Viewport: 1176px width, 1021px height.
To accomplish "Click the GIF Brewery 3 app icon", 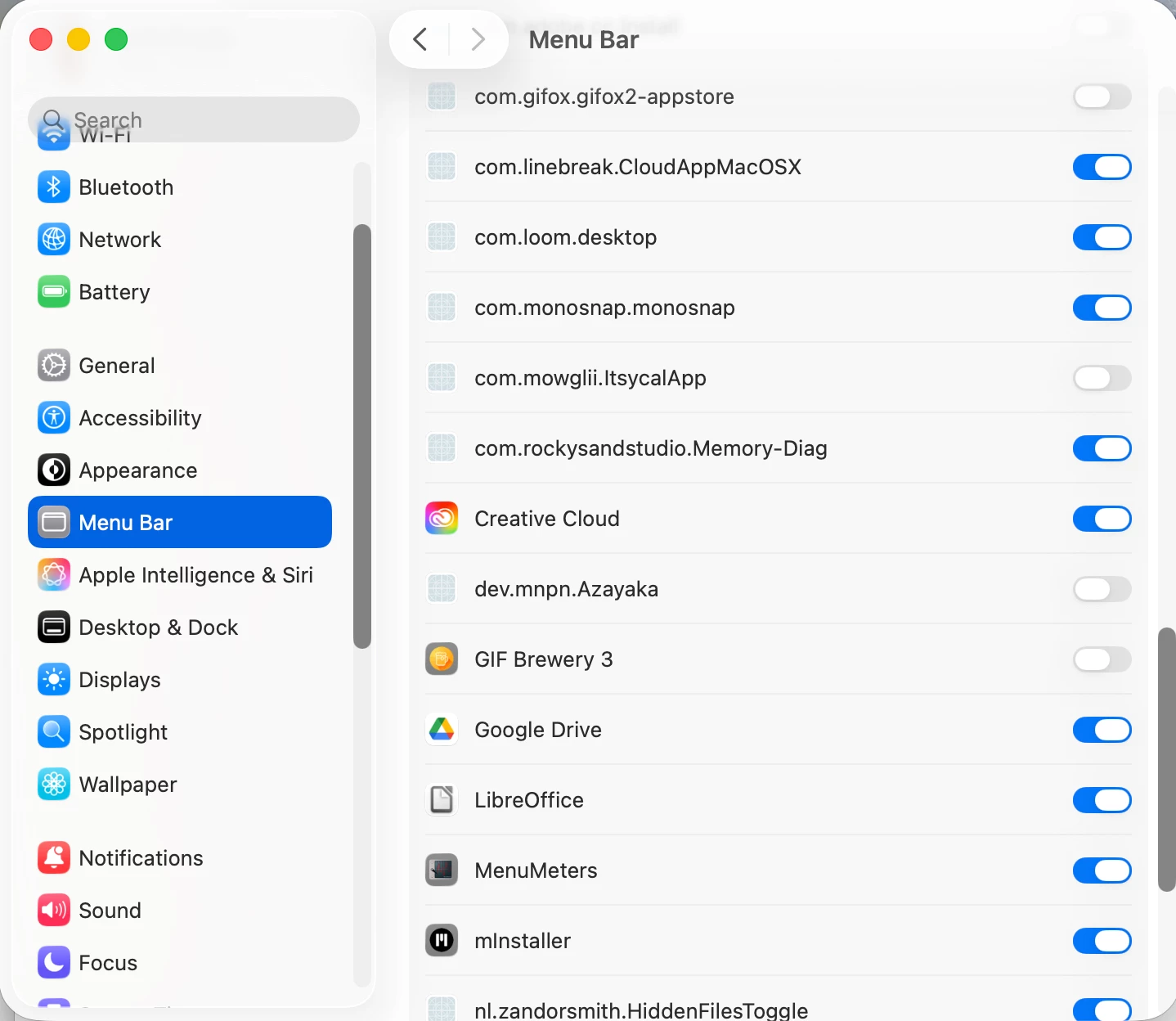I will [x=442, y=659].
